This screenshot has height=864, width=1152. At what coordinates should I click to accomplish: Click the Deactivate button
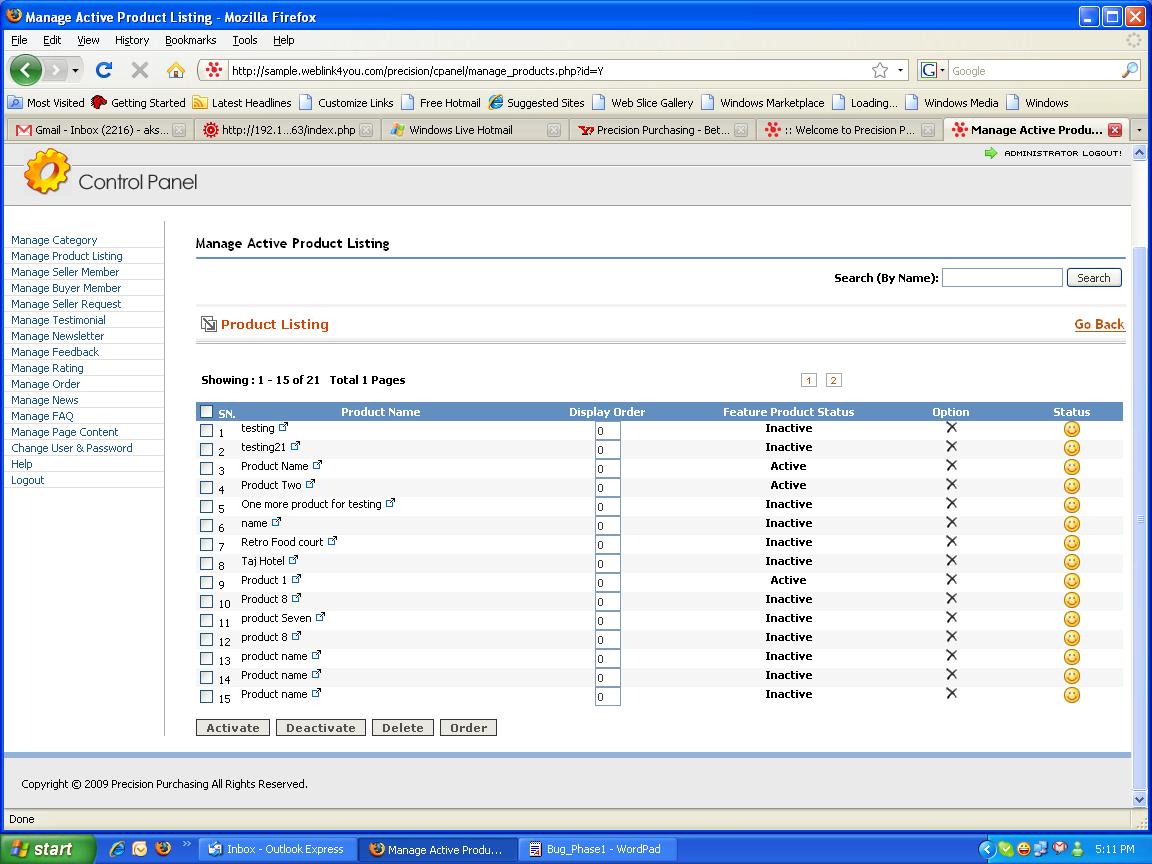[x=320, y=727]
